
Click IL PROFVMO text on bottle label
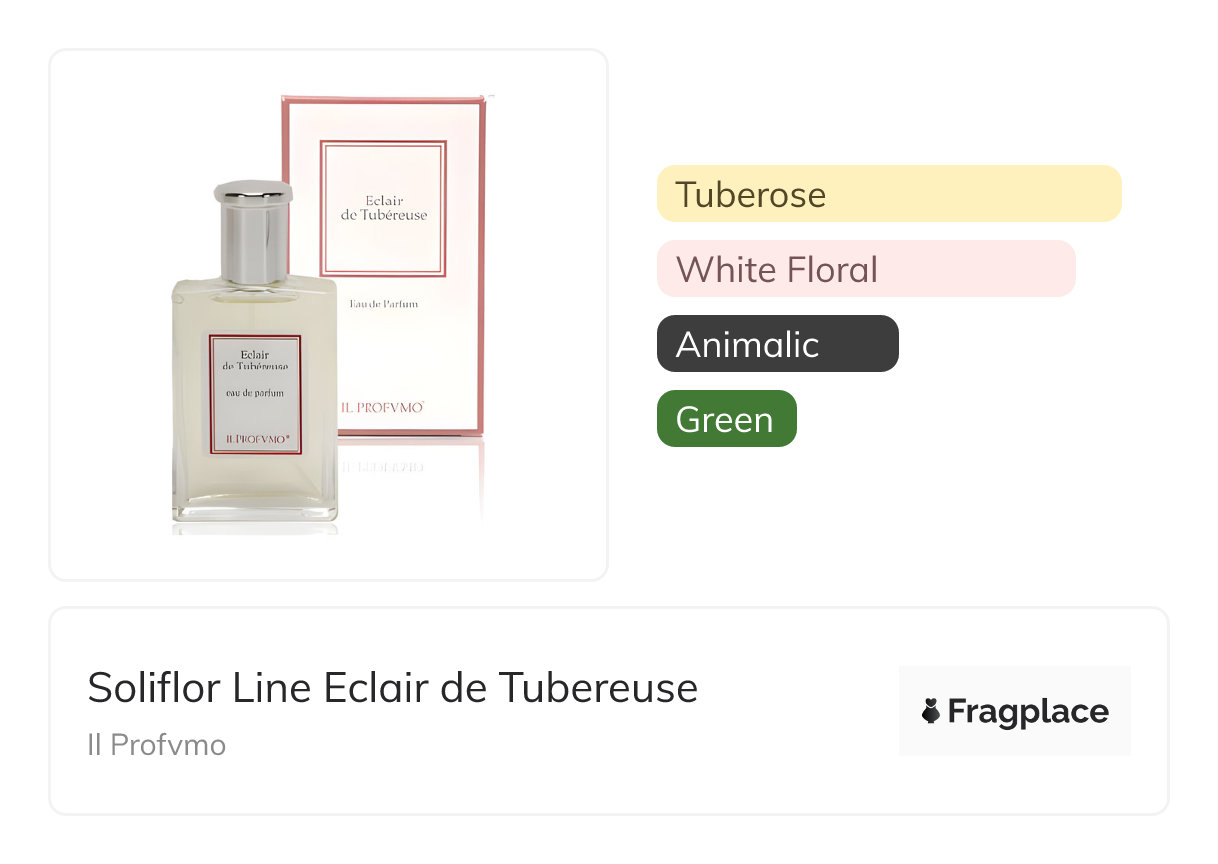click(257, 439)
